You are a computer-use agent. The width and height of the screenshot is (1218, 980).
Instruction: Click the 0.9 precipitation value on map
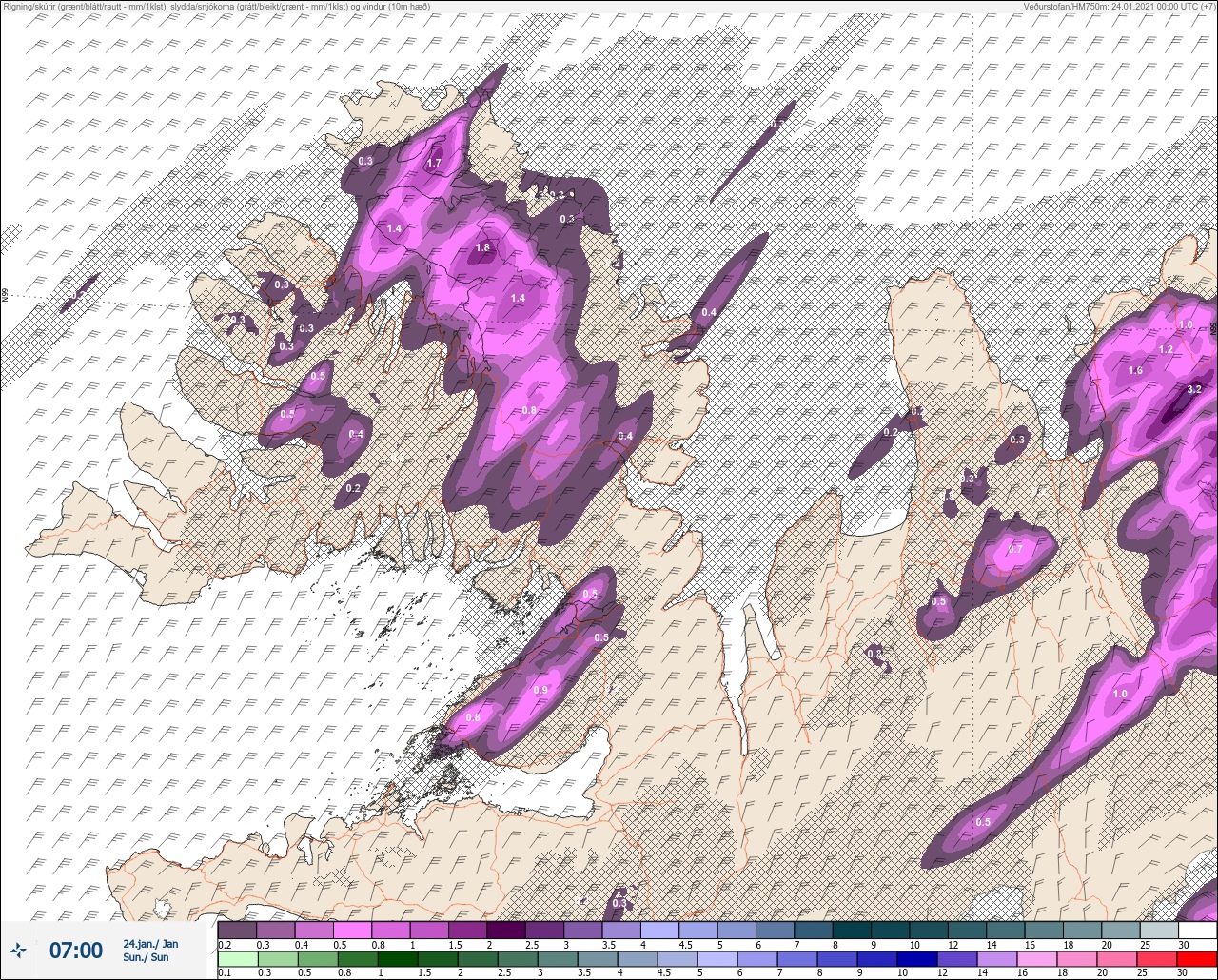pos(541,690)
